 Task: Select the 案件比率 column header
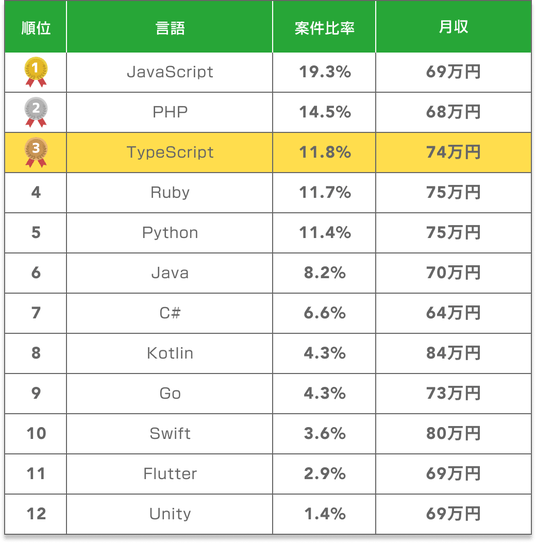(x=324, y=28)
